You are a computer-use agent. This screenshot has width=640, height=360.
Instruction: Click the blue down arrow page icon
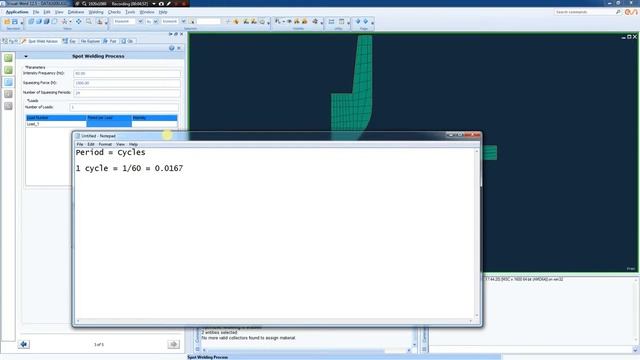coord(358,21)
